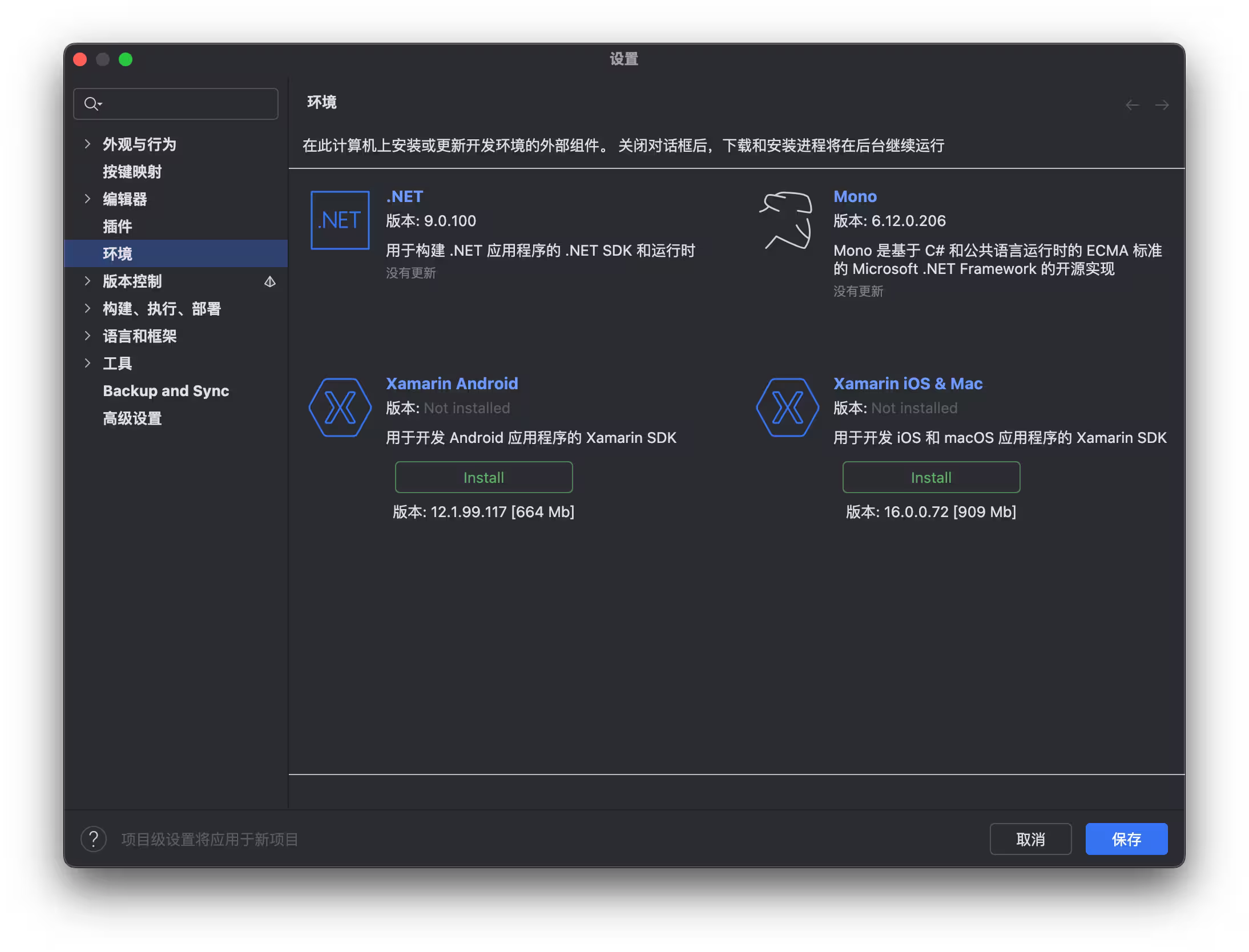This screenshot has height=952, width=1249.
Task: Go back with the left arrow
Action: 1132,105
